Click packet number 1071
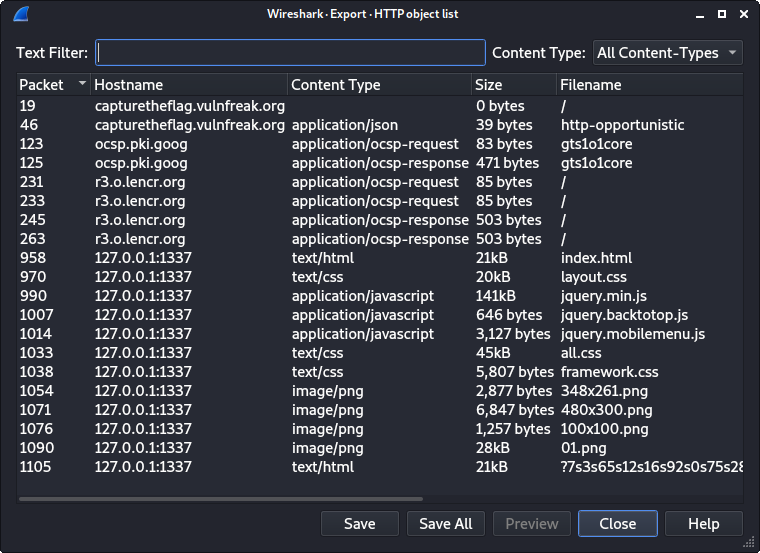The image size is (760, 553). 35,410
